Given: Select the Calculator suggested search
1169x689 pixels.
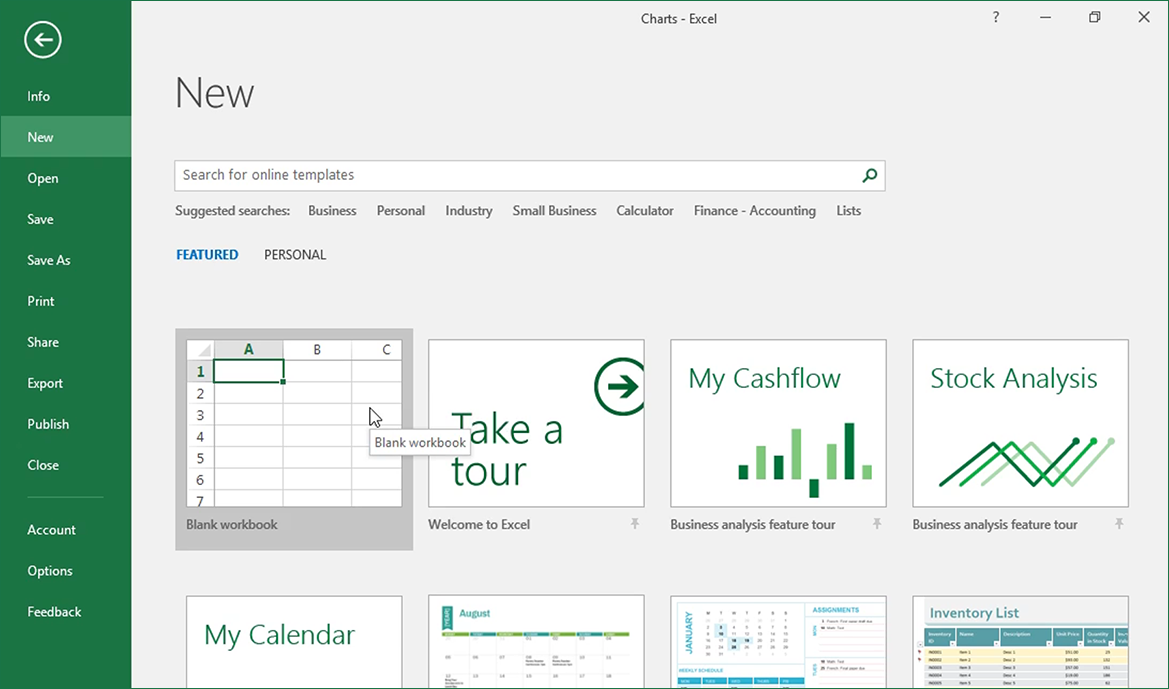Looking at the screenshot, I should point(644,211).
